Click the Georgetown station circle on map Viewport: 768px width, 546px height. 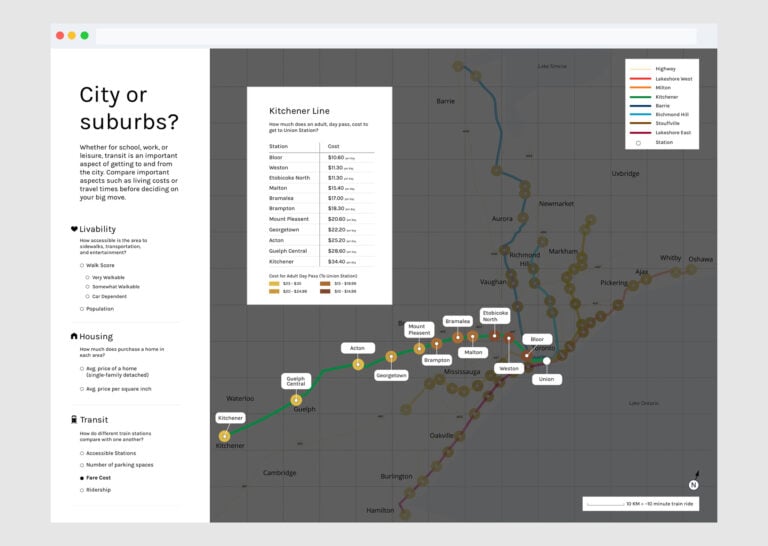(x=391, y=356)
